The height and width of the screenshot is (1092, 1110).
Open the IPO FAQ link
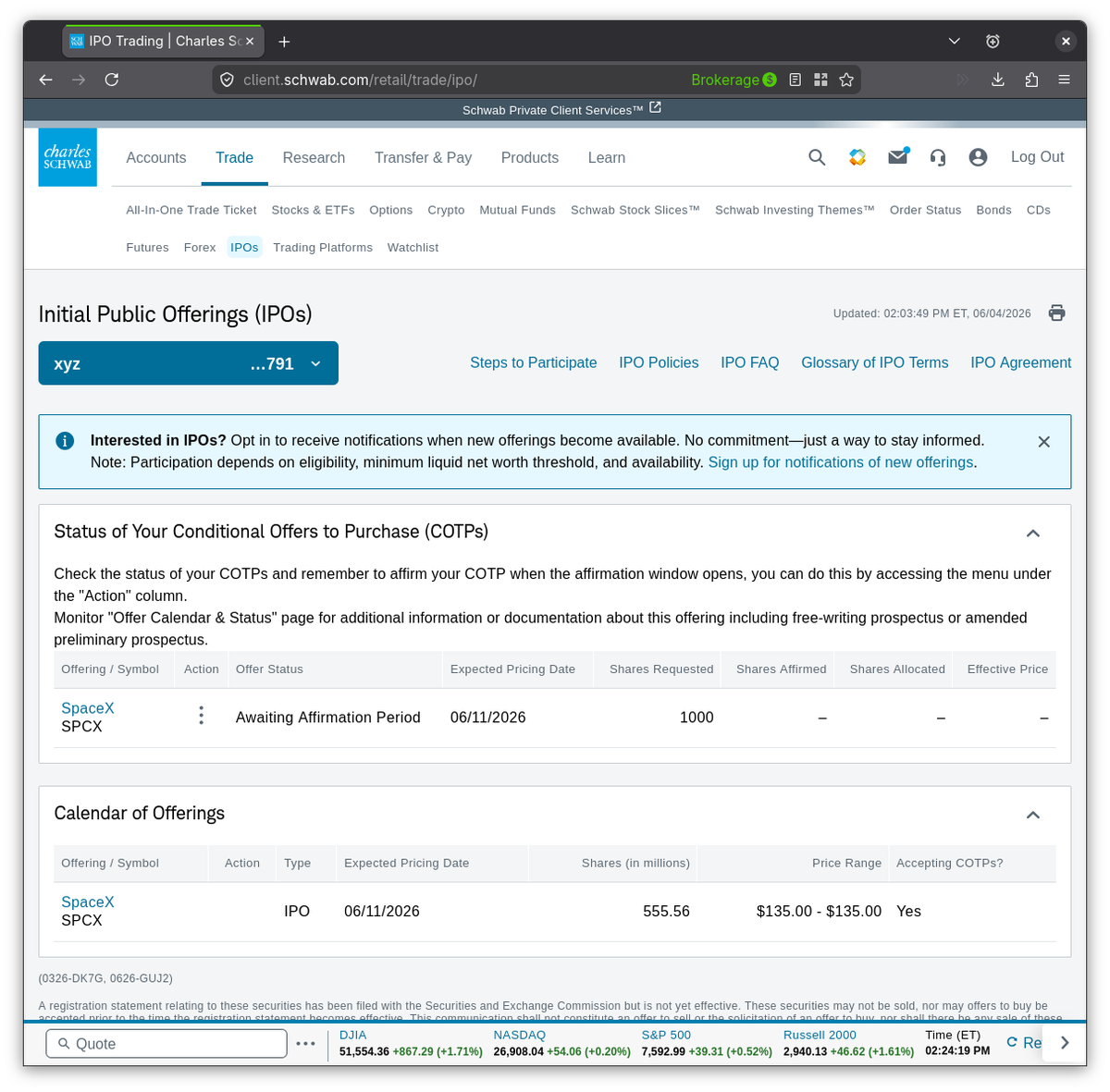point(750,362)
